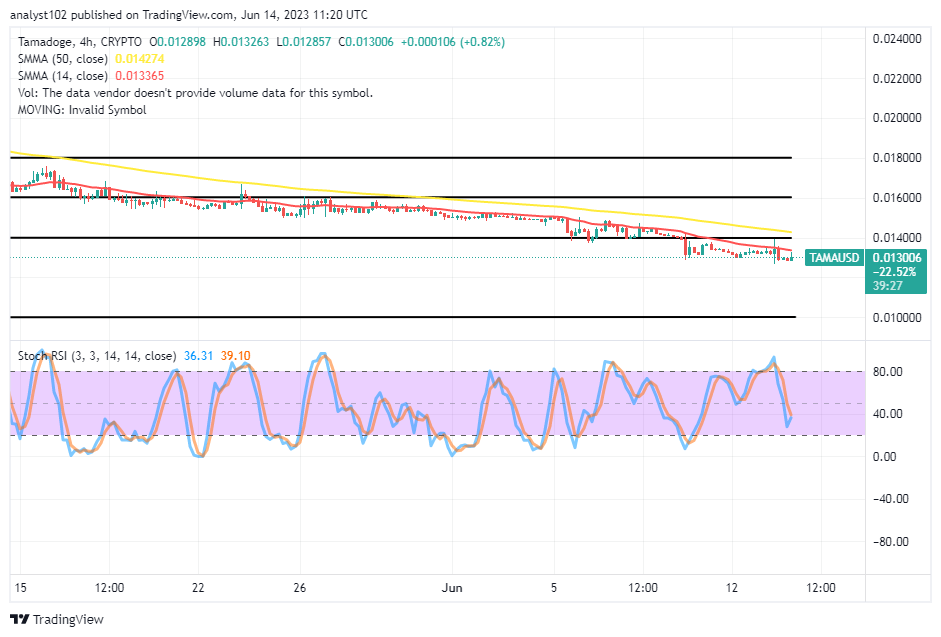The height and width of the screenshot is (637, 941).
Task: Click the 0.020000 price axis label
Action: (x=897, y=118)
